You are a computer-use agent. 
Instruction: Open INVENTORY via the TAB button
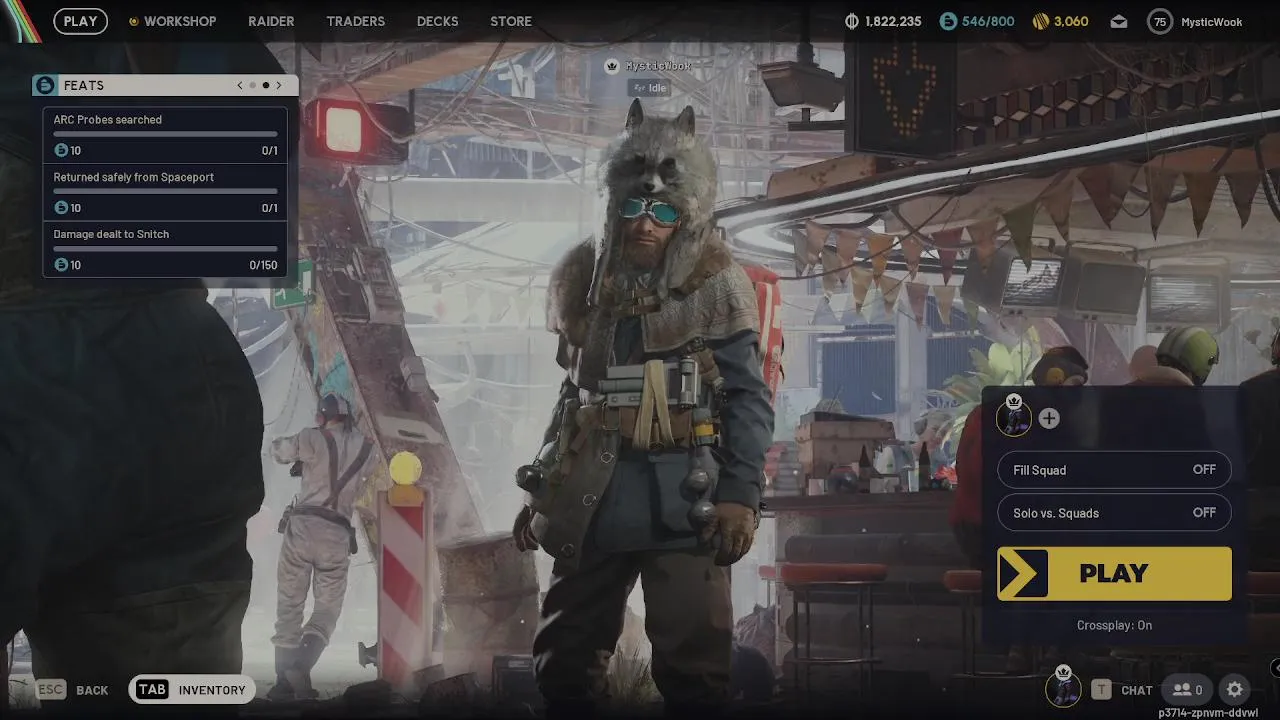point(191,690)
